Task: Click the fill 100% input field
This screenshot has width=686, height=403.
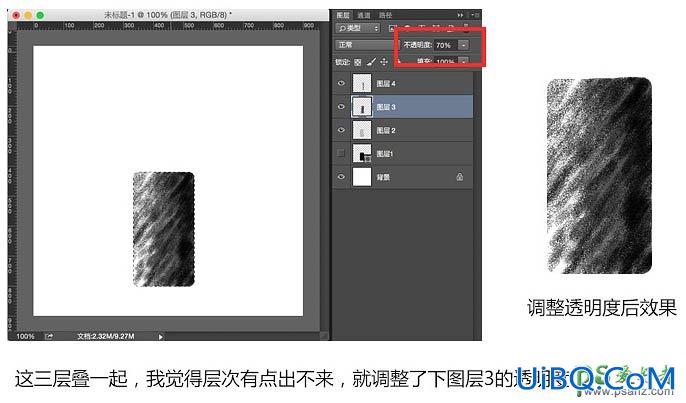Action: click(446, 62)
